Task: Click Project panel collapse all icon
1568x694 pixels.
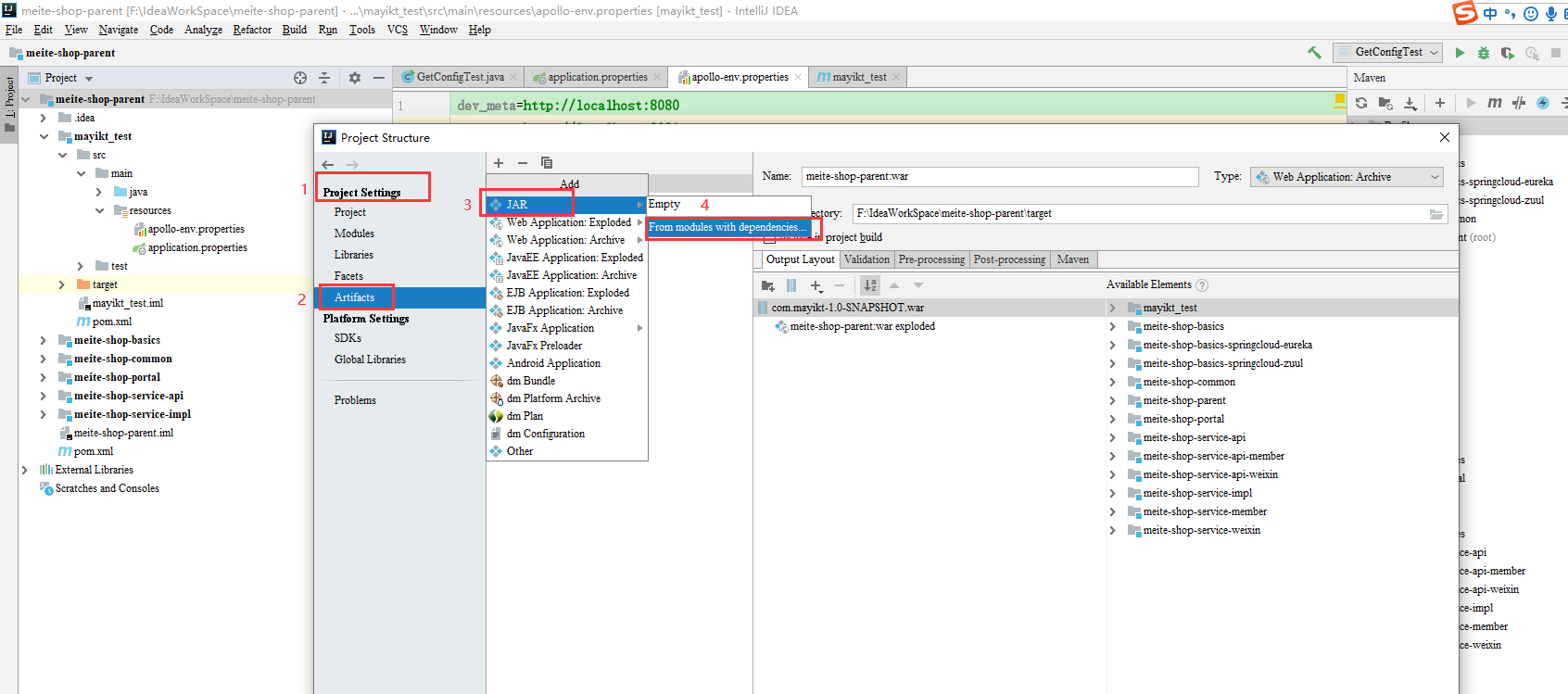Action: tap(324, 78)
